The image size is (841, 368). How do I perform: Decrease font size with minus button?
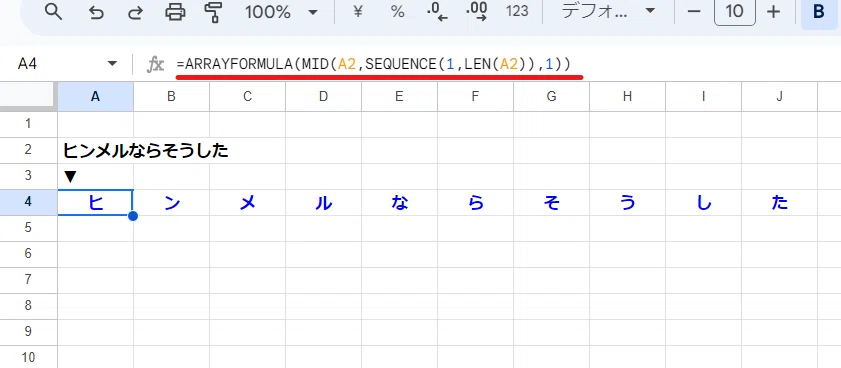pos(695,11)
